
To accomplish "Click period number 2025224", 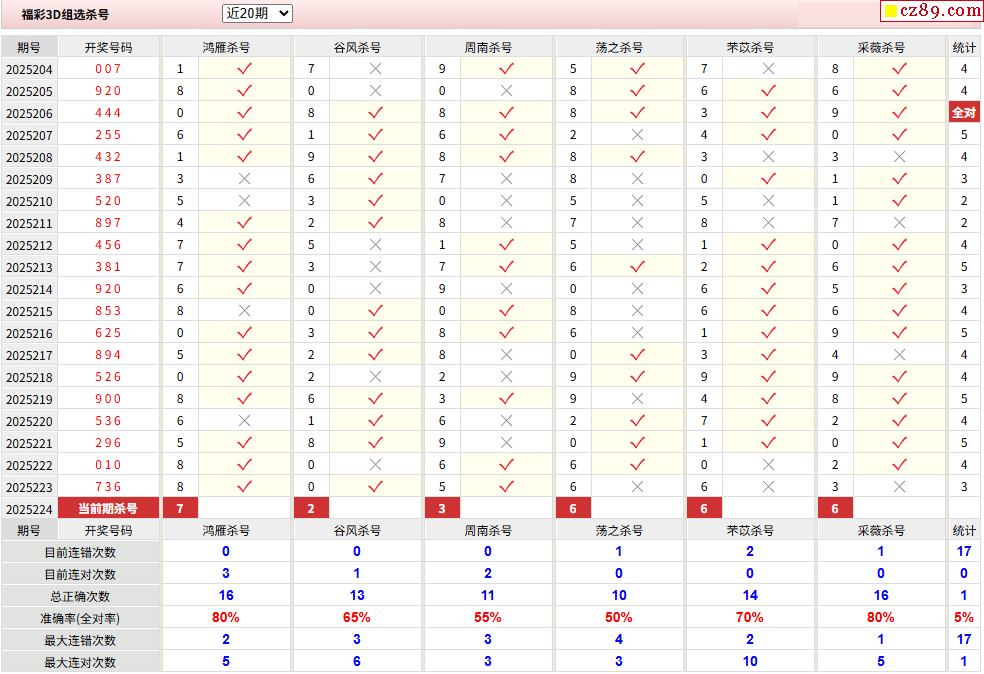I will click(29, 509).
